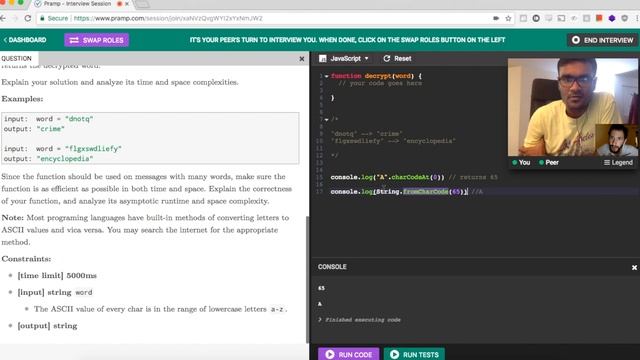The image size is (640, 360).
Task: Click the Secure padlock icon
Action: (42, 18)
